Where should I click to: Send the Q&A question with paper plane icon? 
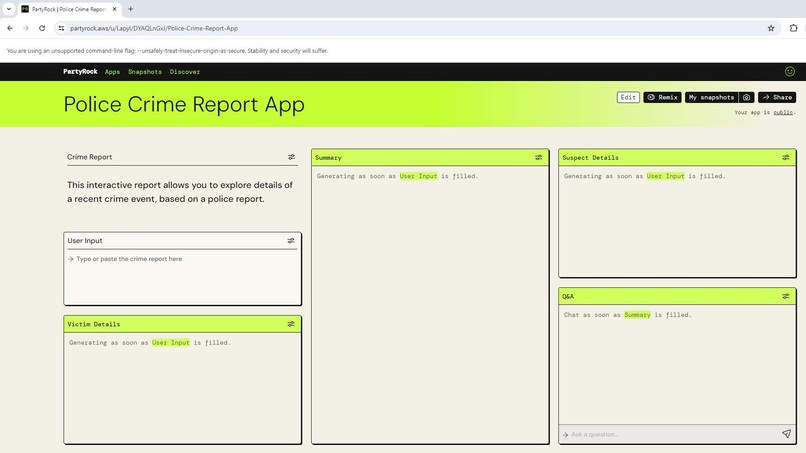pyautogui.click(x=786, y=434)
